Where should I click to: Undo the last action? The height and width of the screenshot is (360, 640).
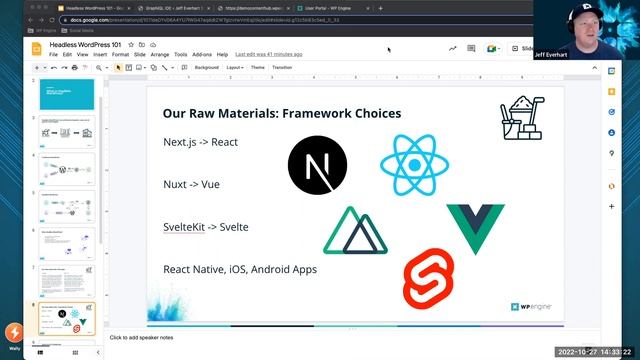pos(54,68)
